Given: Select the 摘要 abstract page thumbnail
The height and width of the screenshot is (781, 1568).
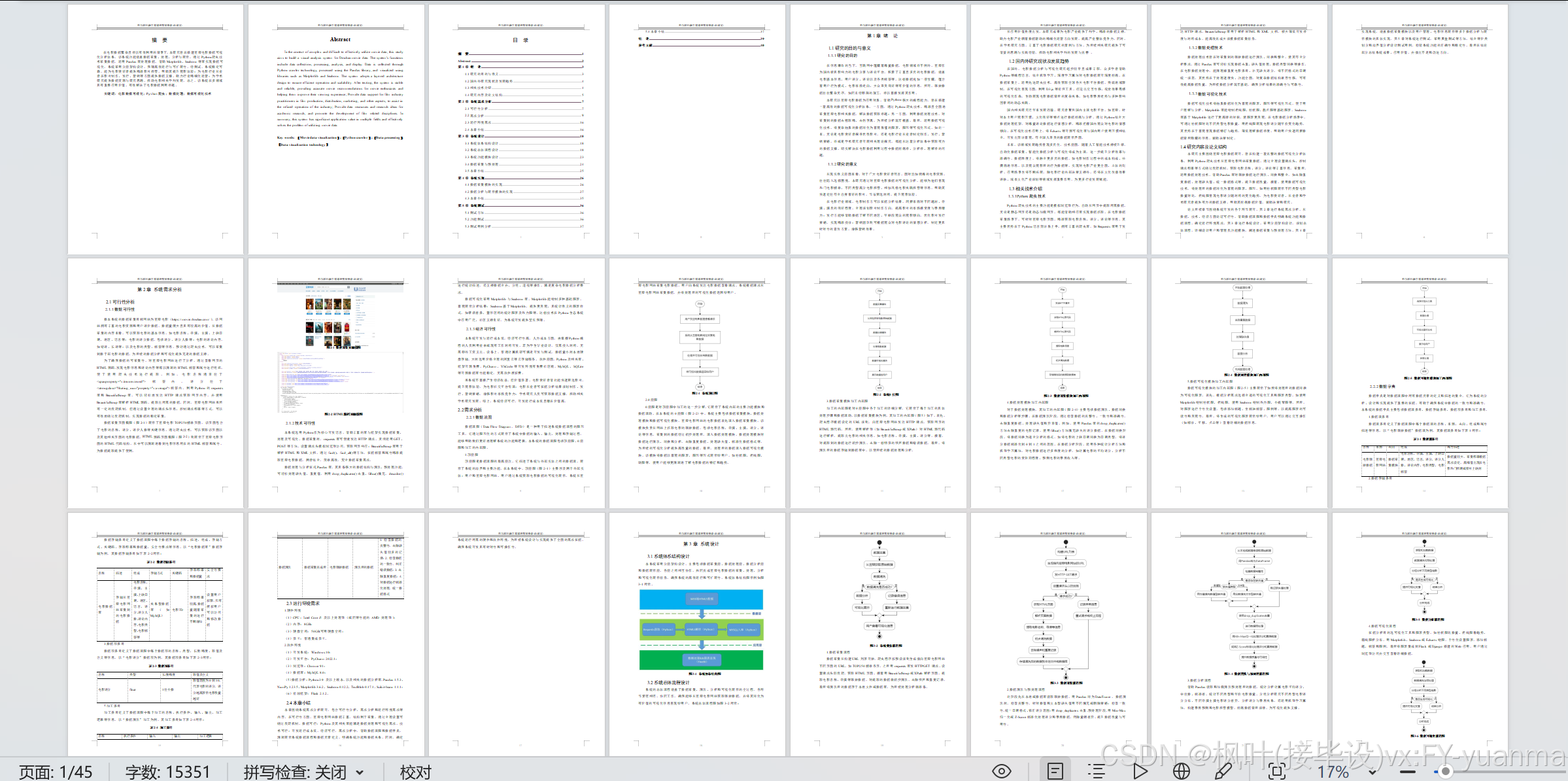Looking at the screenshot, I should coord(155,130).
